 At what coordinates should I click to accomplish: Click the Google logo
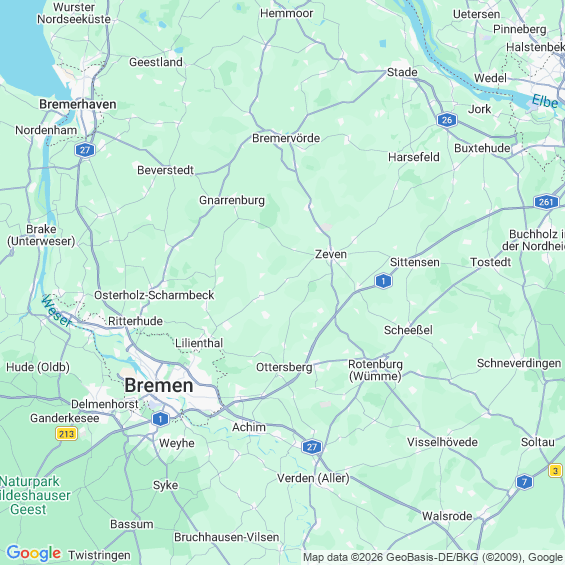[34, 553]
